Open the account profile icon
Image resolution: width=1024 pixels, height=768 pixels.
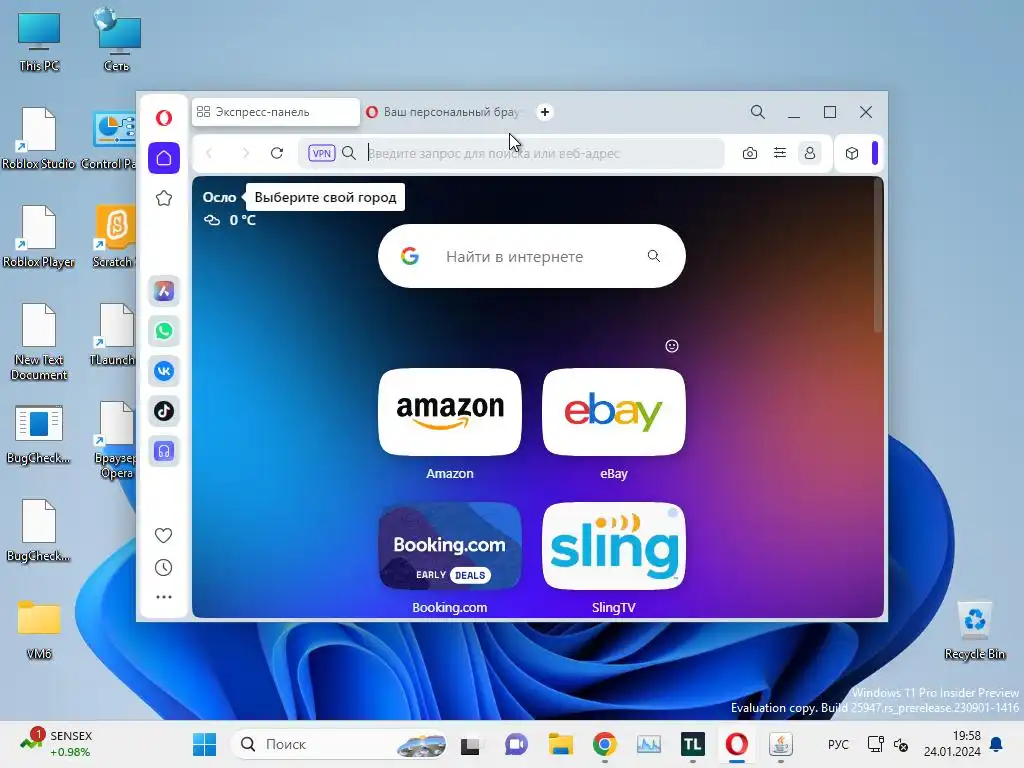tap(810, 153)
